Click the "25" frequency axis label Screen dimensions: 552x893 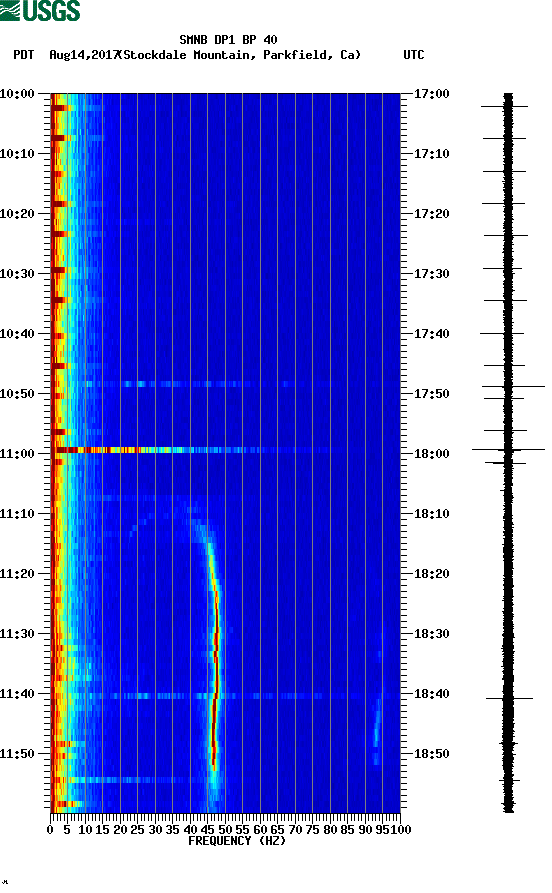coord(137,830)
